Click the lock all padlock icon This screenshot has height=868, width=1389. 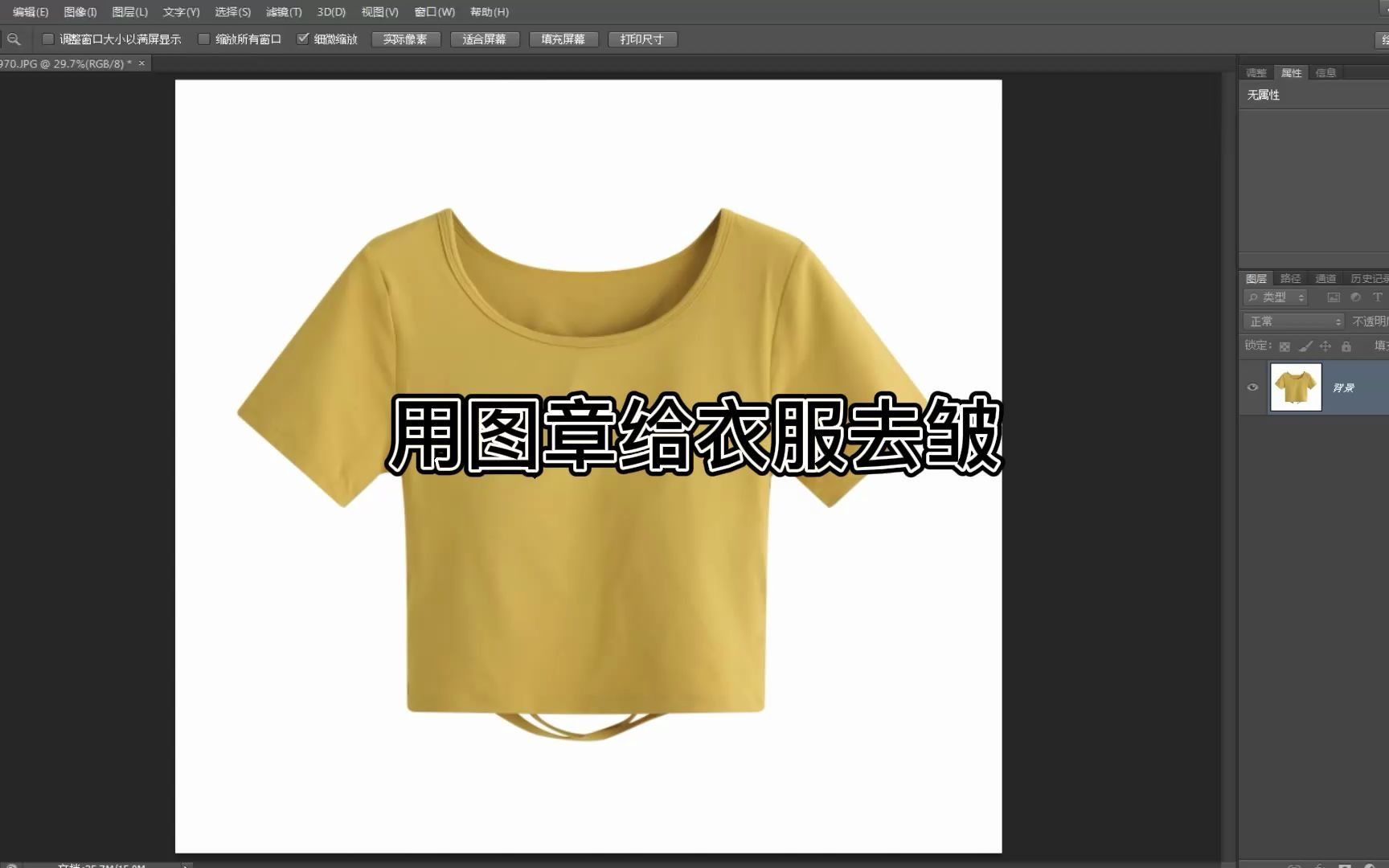point(1347,347)
